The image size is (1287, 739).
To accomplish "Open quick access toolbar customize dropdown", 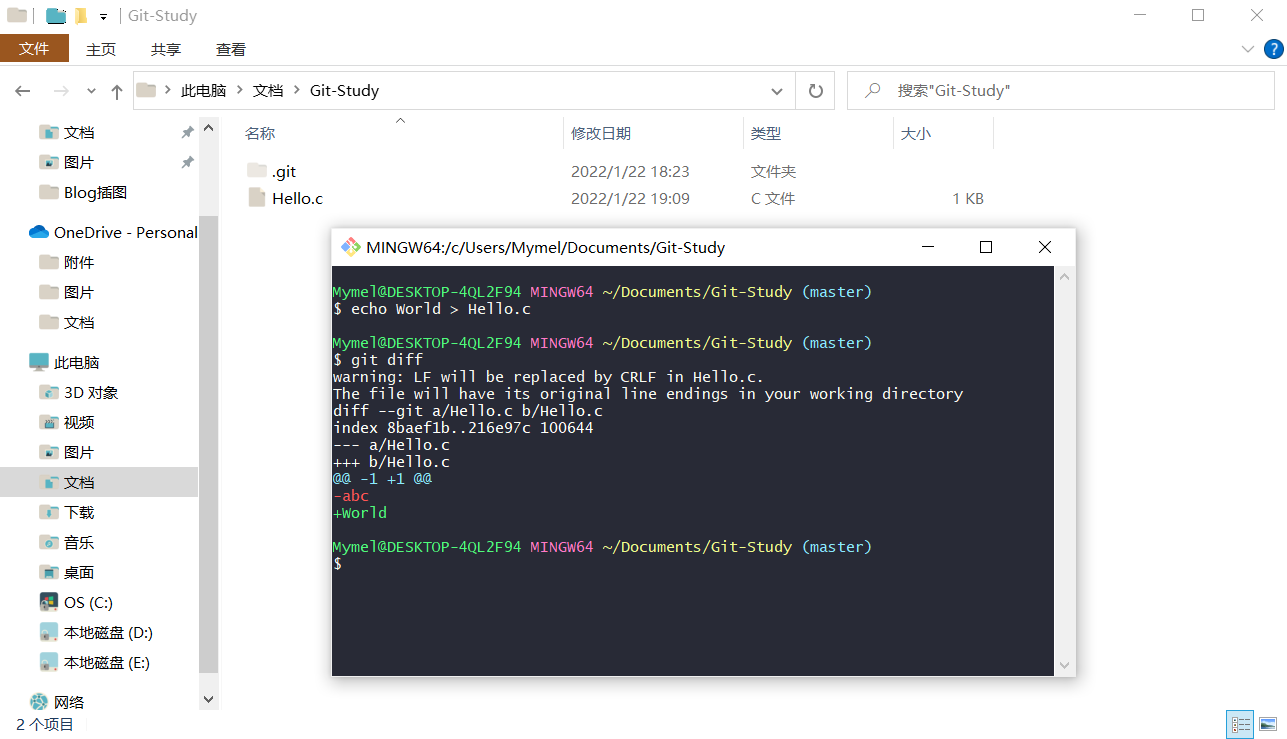I will point(103,16).
